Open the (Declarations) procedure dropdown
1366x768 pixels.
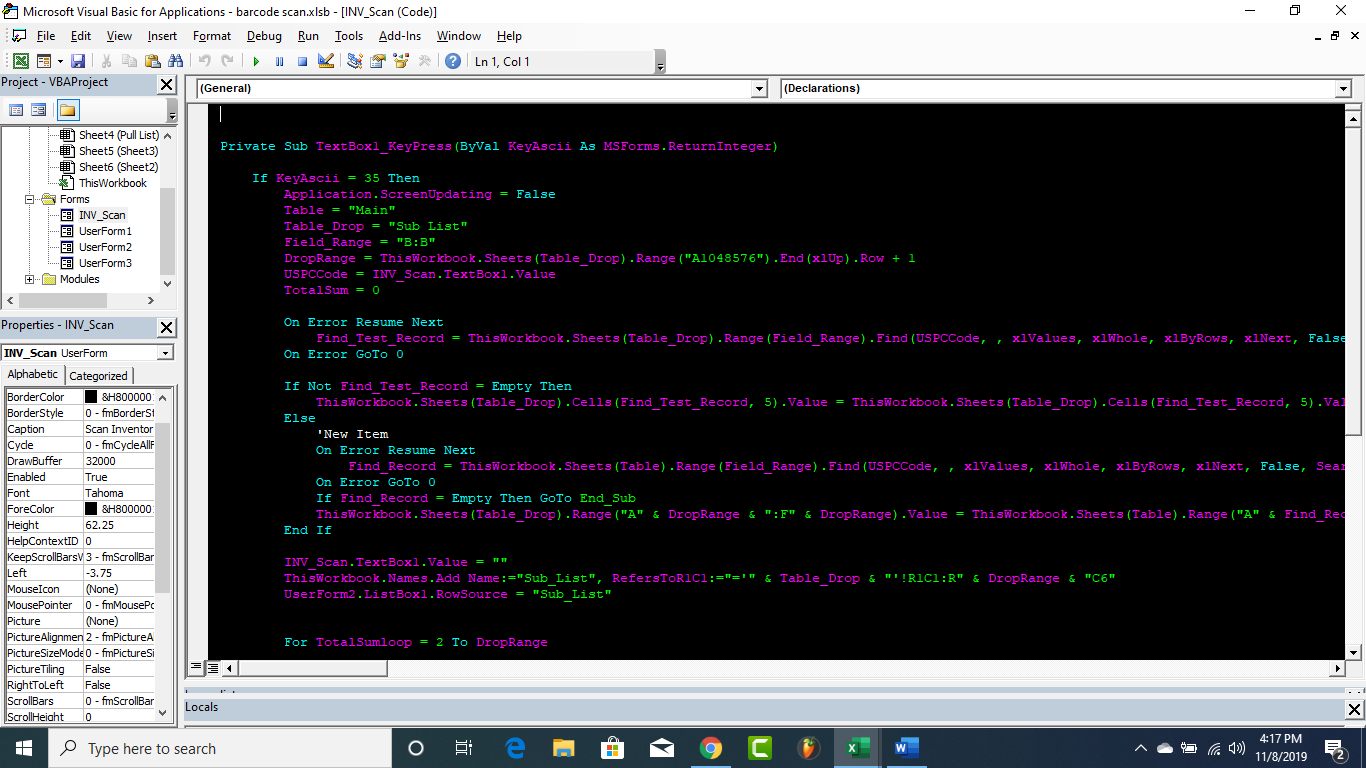click(1343, 89)
